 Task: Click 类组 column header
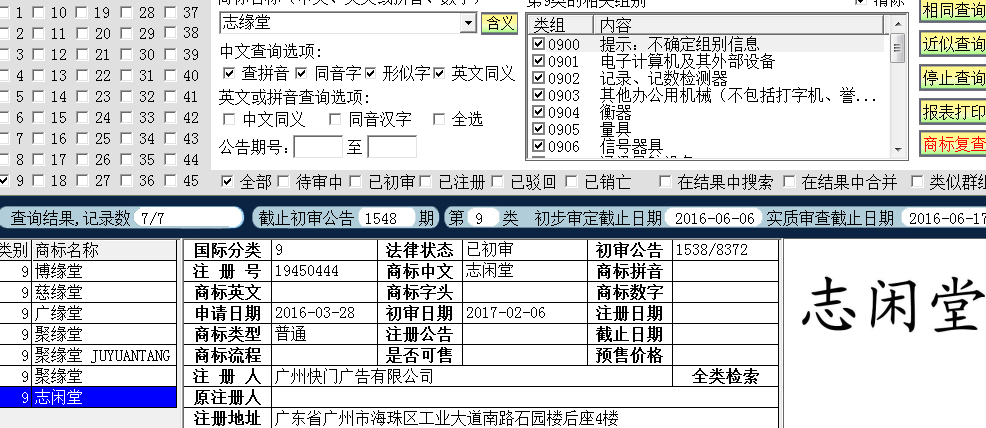pos(561,25)
